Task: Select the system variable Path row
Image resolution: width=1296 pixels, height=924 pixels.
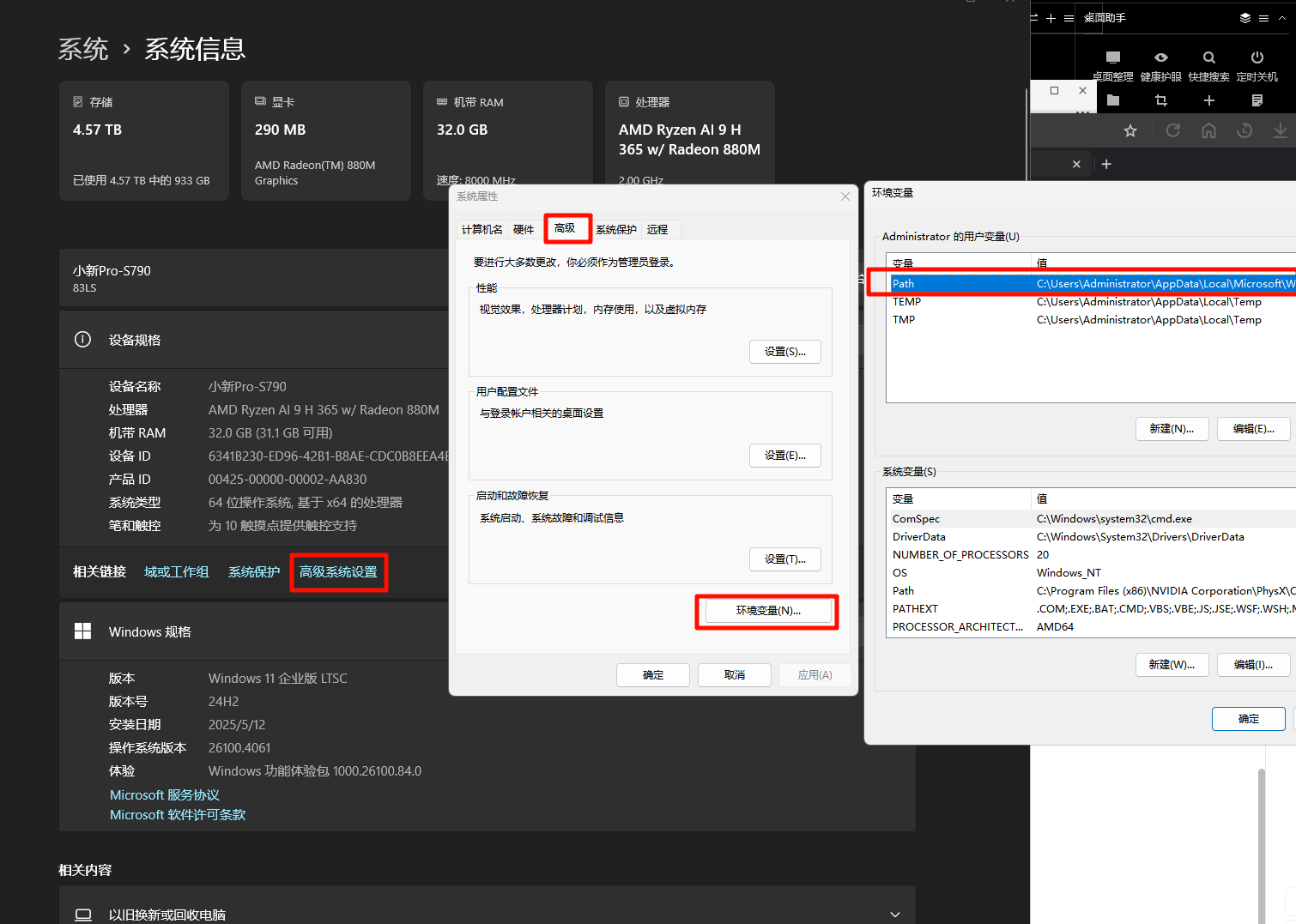Action: [x=1092, y=590]
